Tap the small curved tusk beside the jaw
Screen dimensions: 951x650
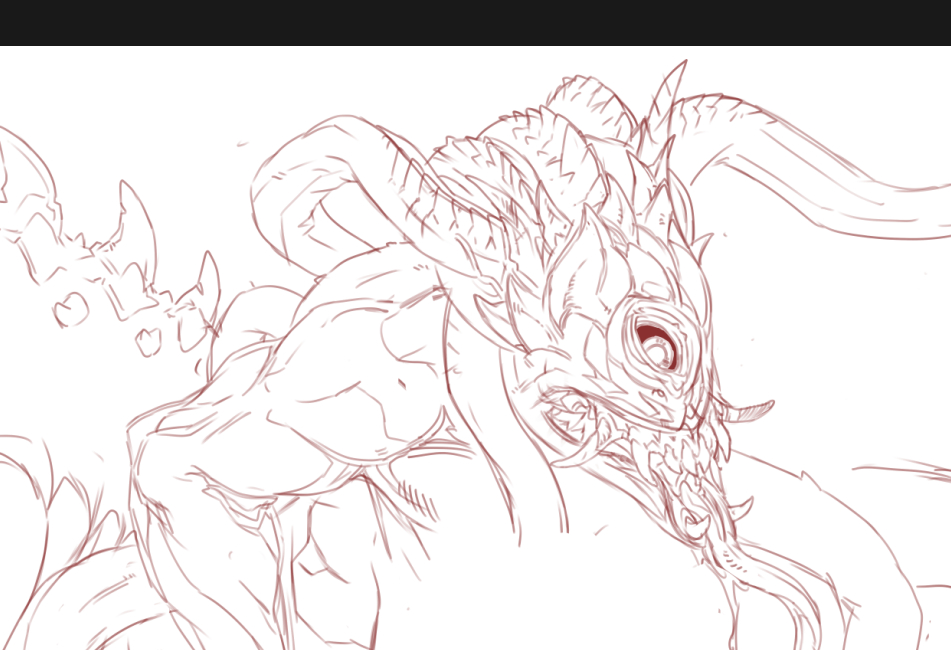click(x=752, y=410)
